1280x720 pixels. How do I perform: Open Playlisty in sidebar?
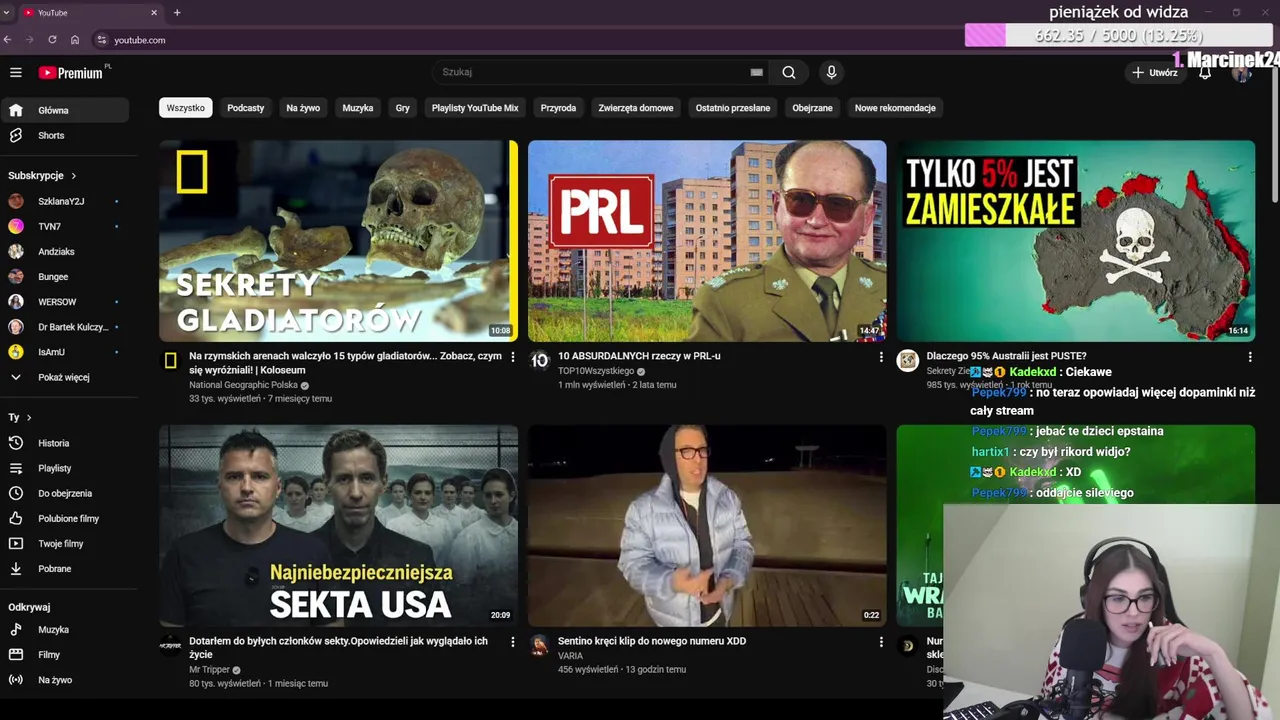65,468
